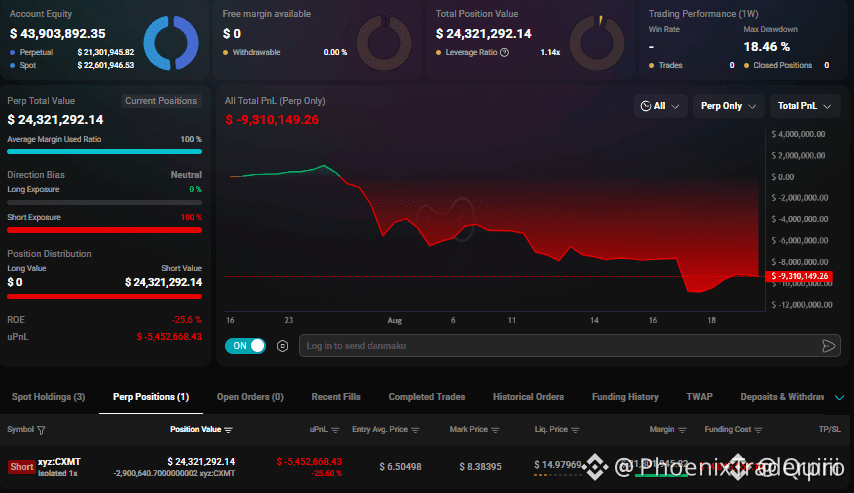Viewport: 854px width, 493px height.
Task: Sort by Position Value column icon
Action: click(228, 430)
